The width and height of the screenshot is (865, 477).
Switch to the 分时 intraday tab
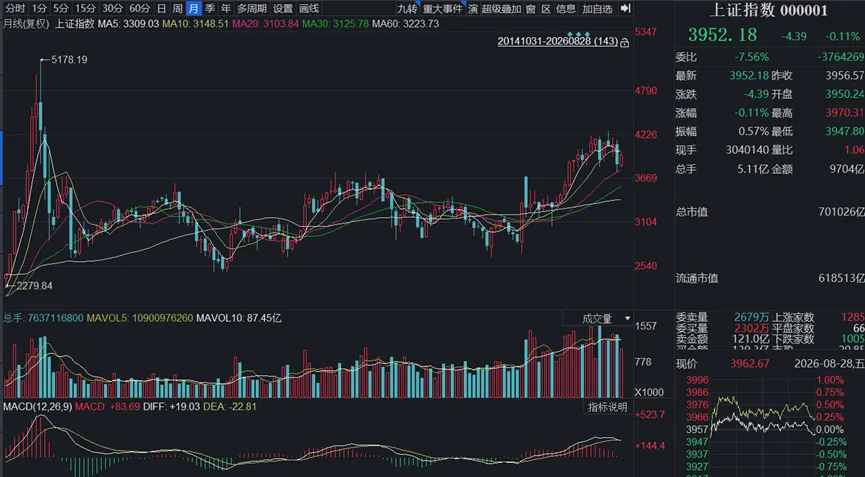pos(15,8)
